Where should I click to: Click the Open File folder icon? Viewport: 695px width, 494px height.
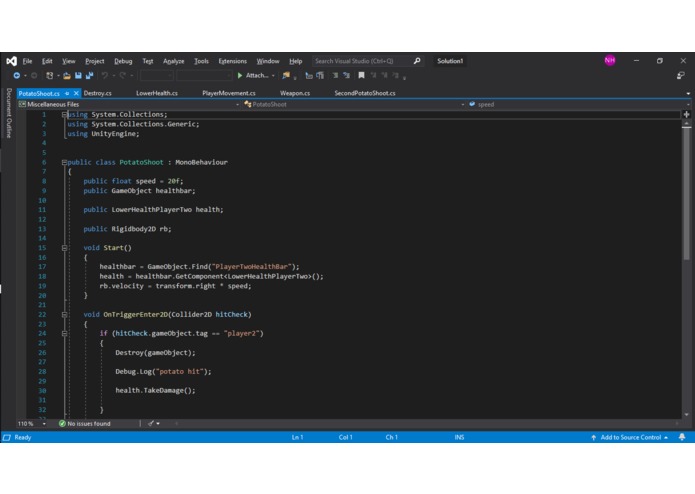pos(67,76)
